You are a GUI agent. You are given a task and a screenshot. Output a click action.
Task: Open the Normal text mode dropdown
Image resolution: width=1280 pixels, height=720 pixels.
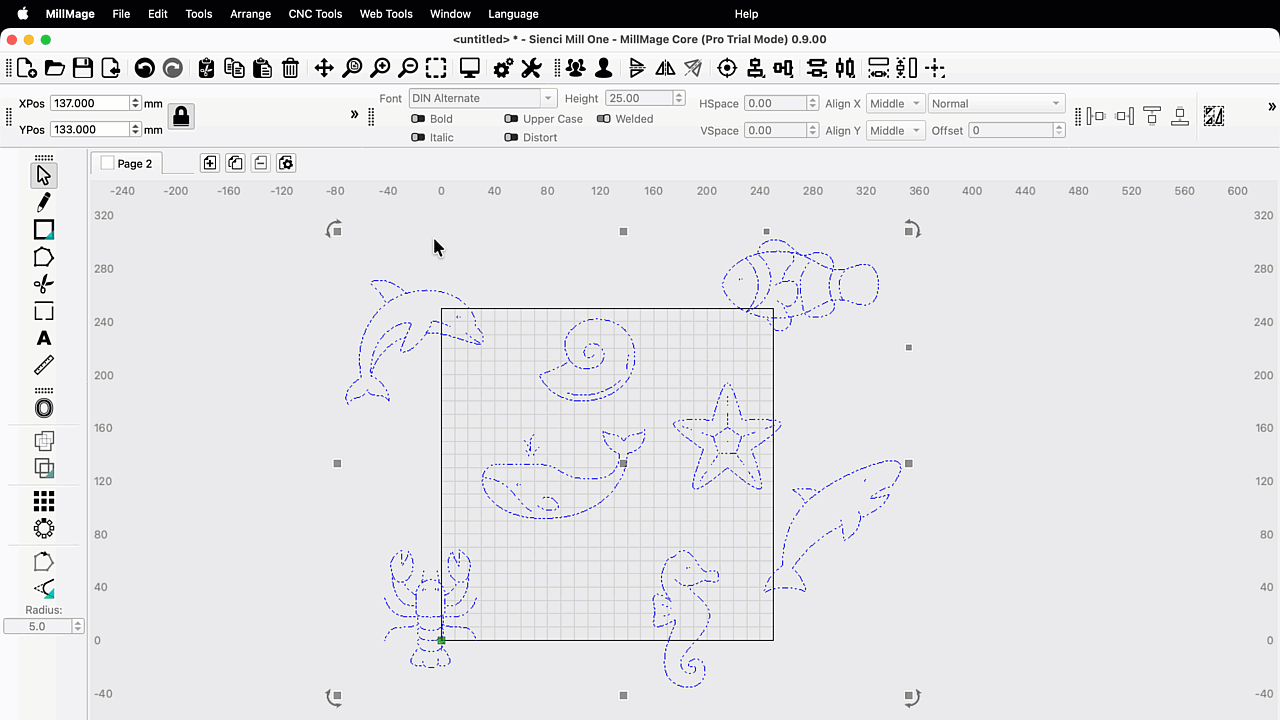point(996,104)
